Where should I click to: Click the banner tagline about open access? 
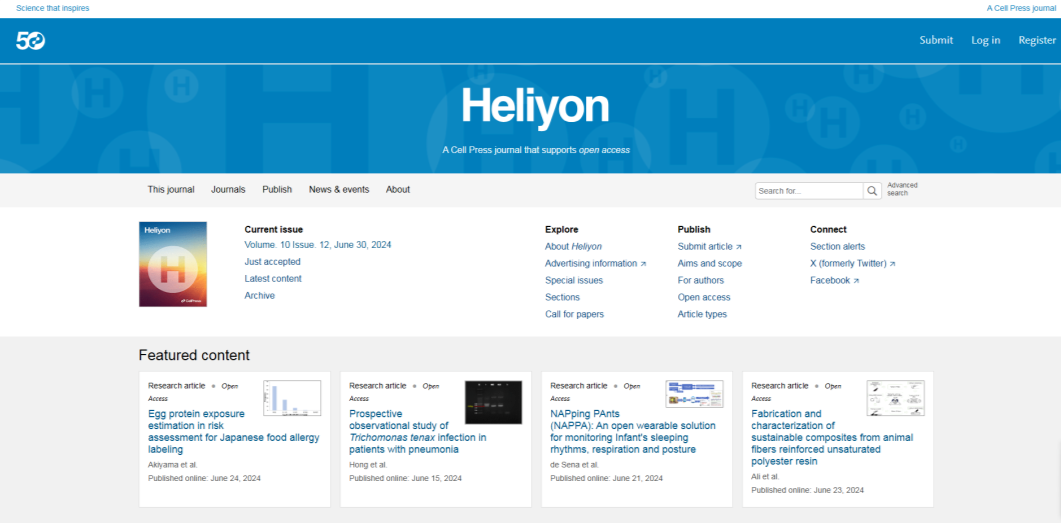[536, 150]
